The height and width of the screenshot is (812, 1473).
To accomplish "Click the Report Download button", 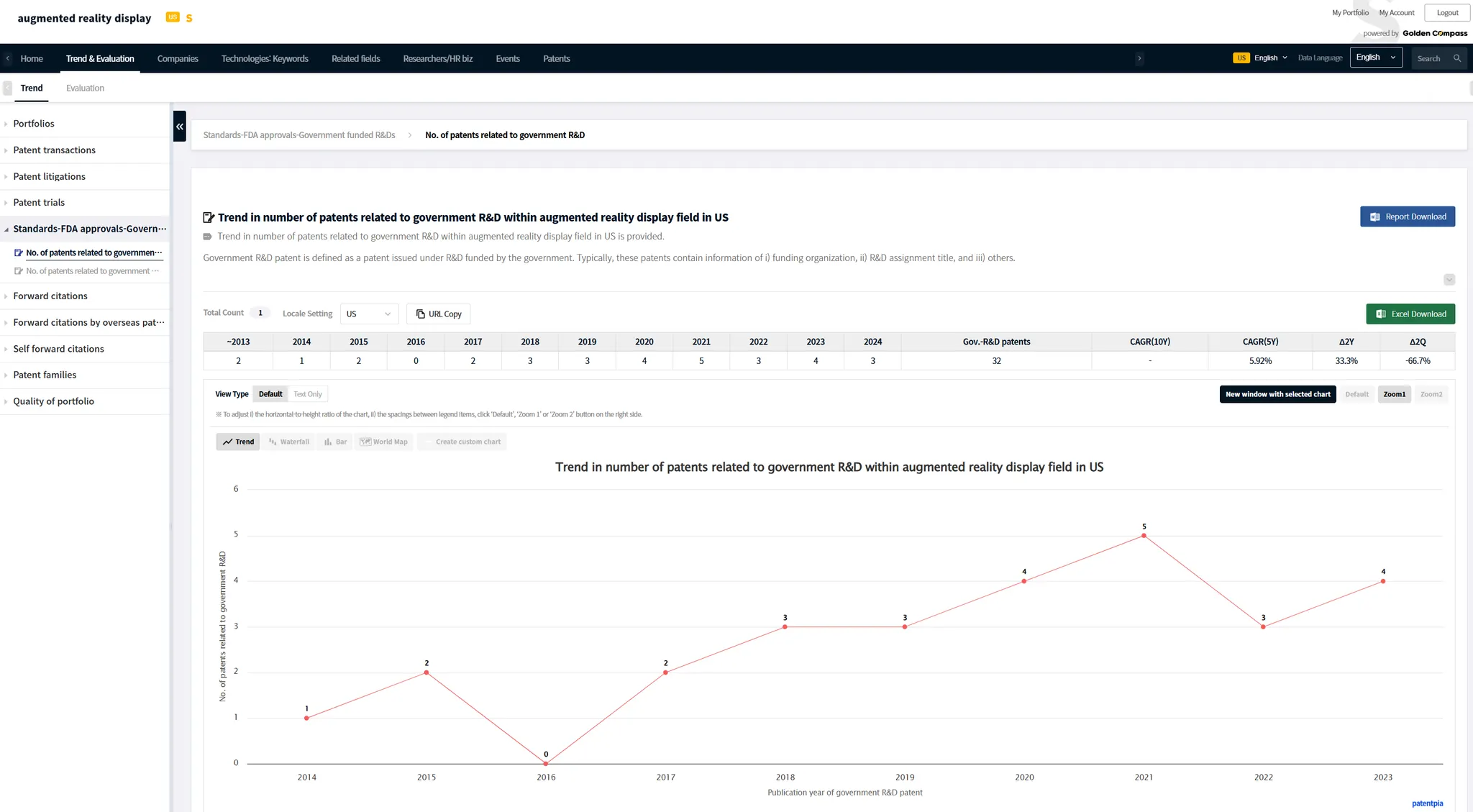I will coord(1407,216).
